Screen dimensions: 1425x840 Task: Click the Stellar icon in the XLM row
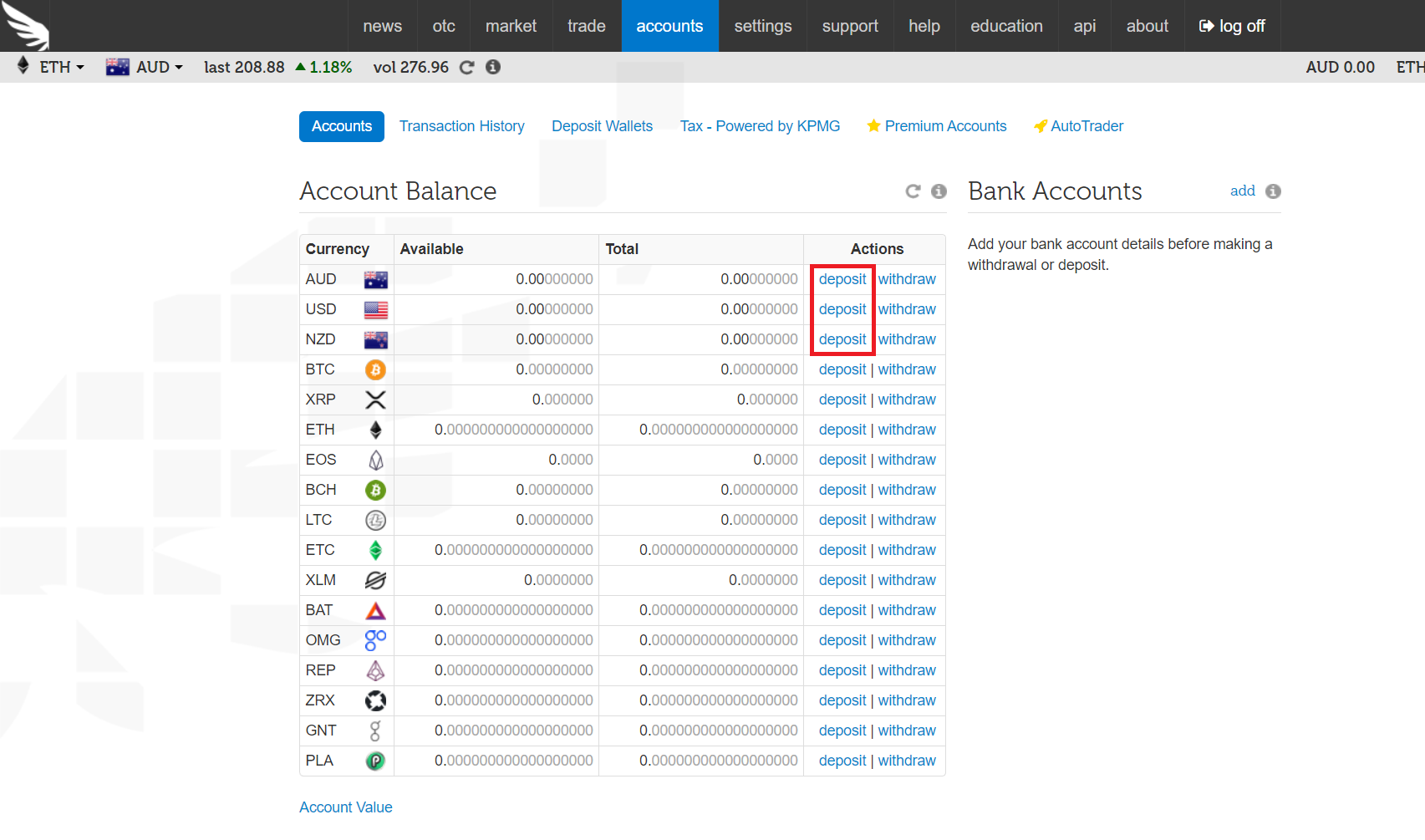point(375,580)
